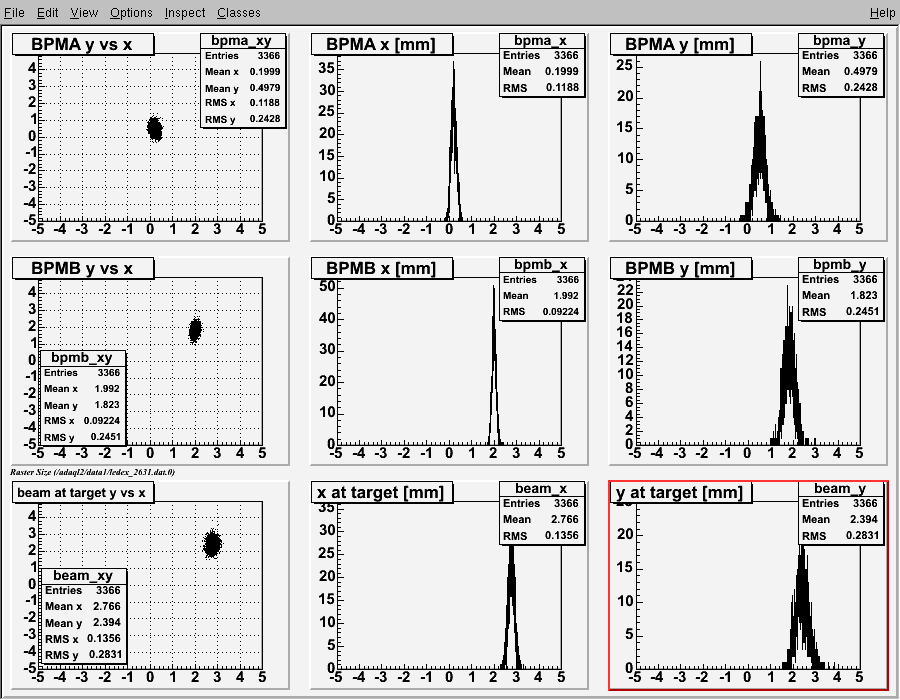This screenshot has width=900, height=700.
Task: Open the Classes menu
Action: click(x=238, y=12)
